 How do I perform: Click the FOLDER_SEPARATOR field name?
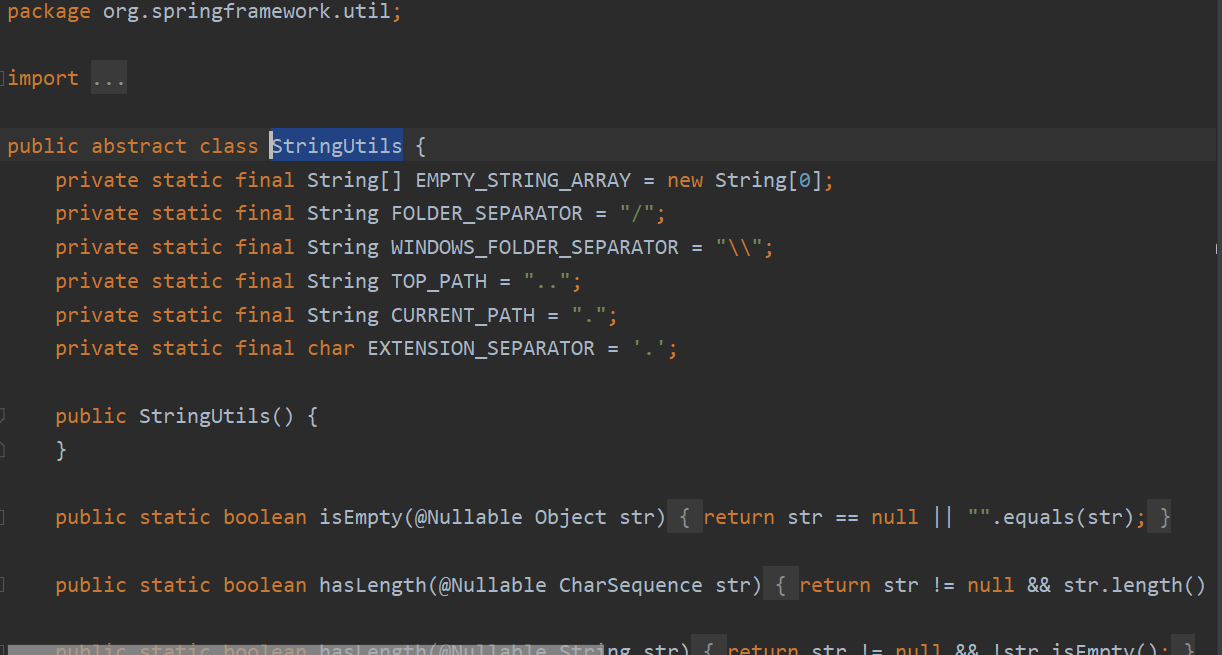coord(487,213)
